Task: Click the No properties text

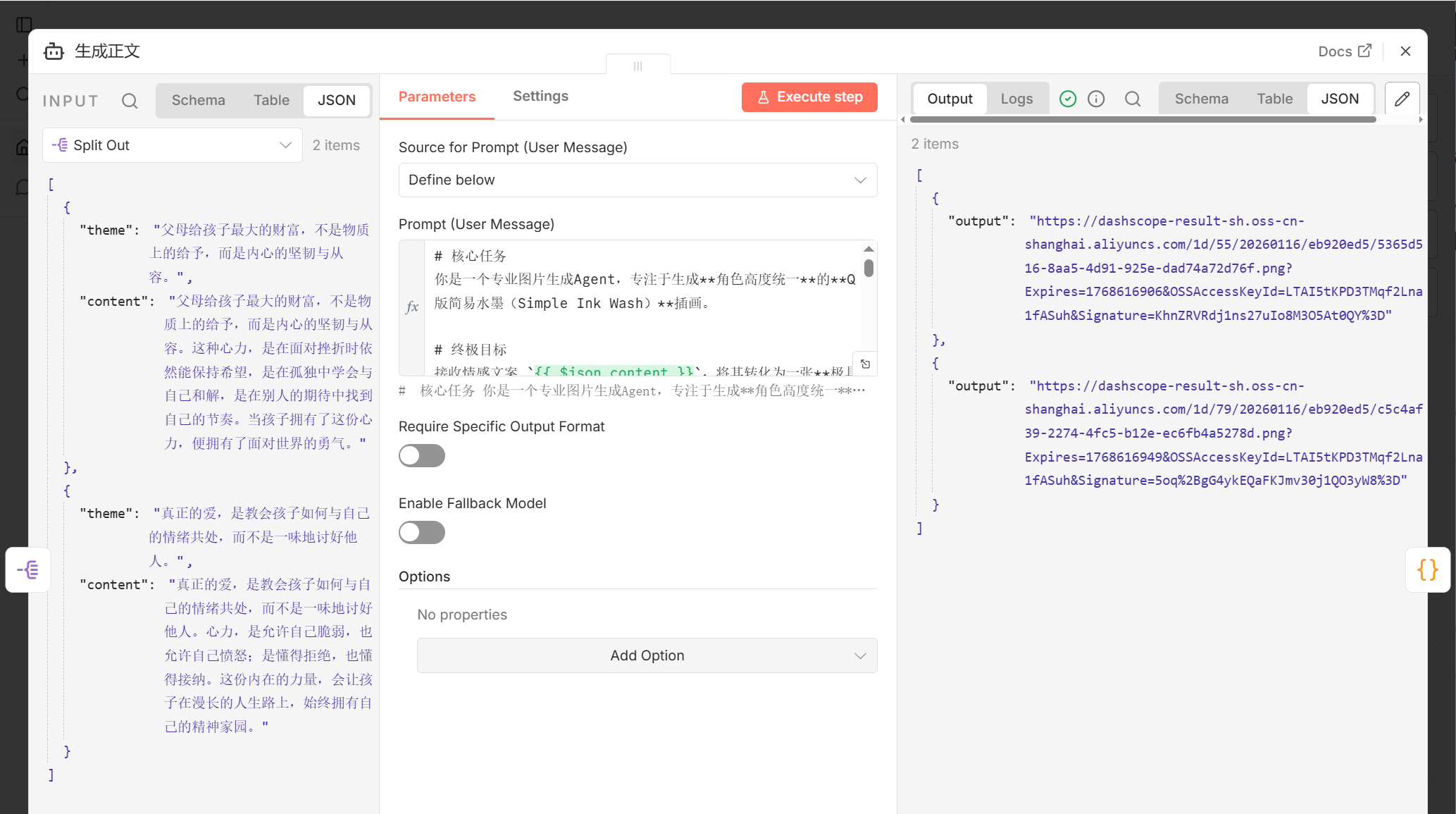Action: click(462, 615)
